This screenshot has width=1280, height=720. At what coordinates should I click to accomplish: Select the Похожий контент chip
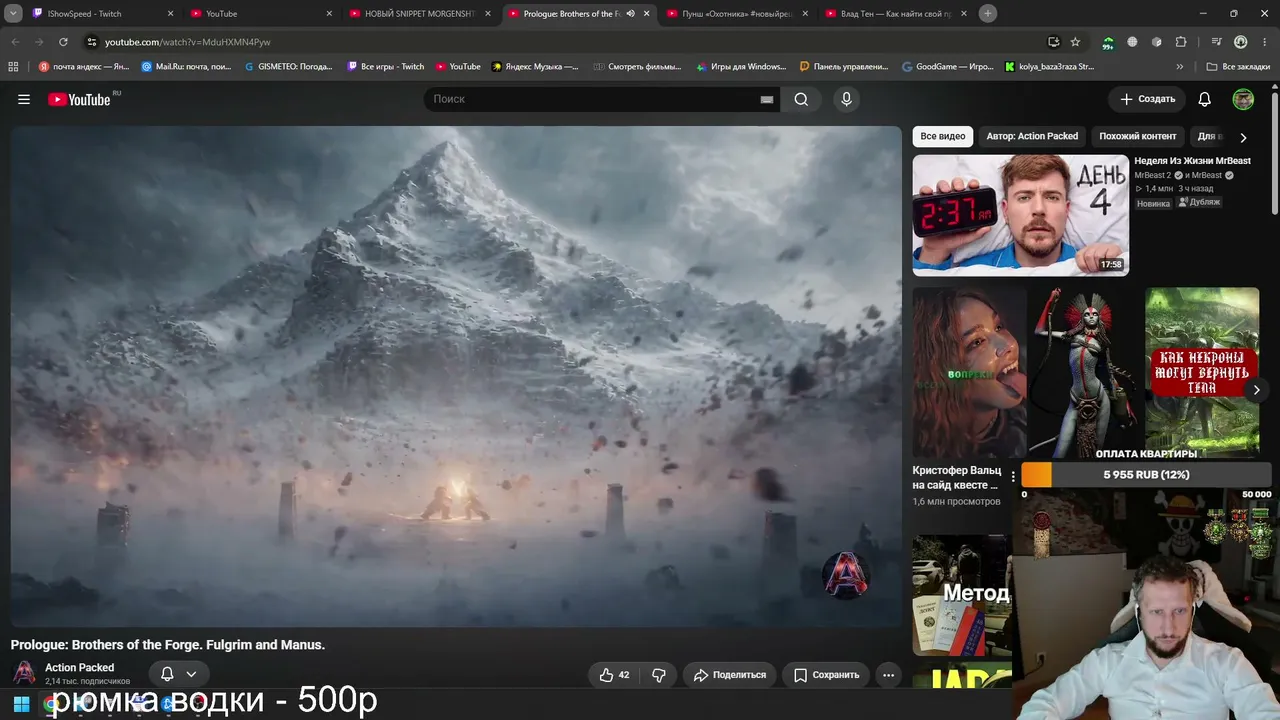pos(1138,136)
